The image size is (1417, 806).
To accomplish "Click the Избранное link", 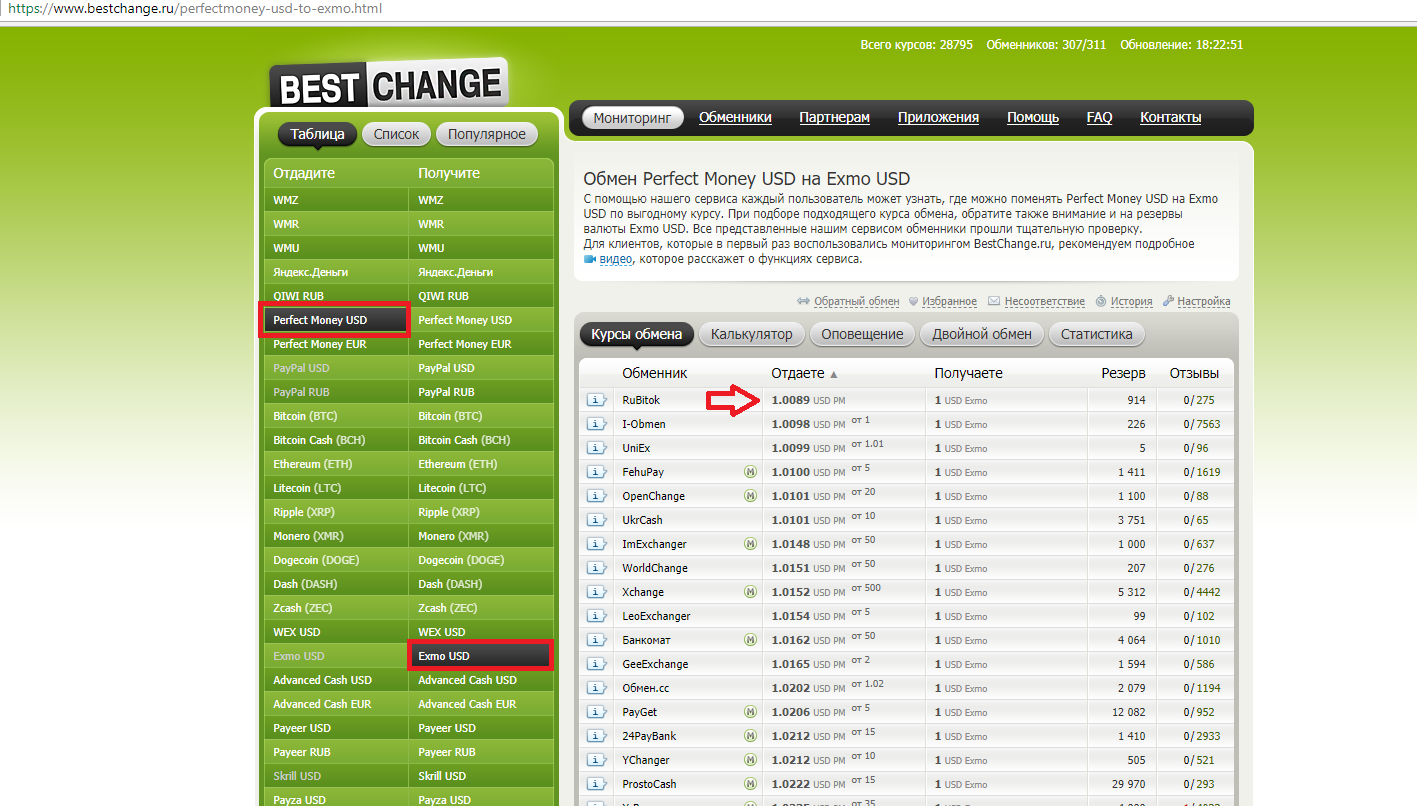I will coord(950,301).
